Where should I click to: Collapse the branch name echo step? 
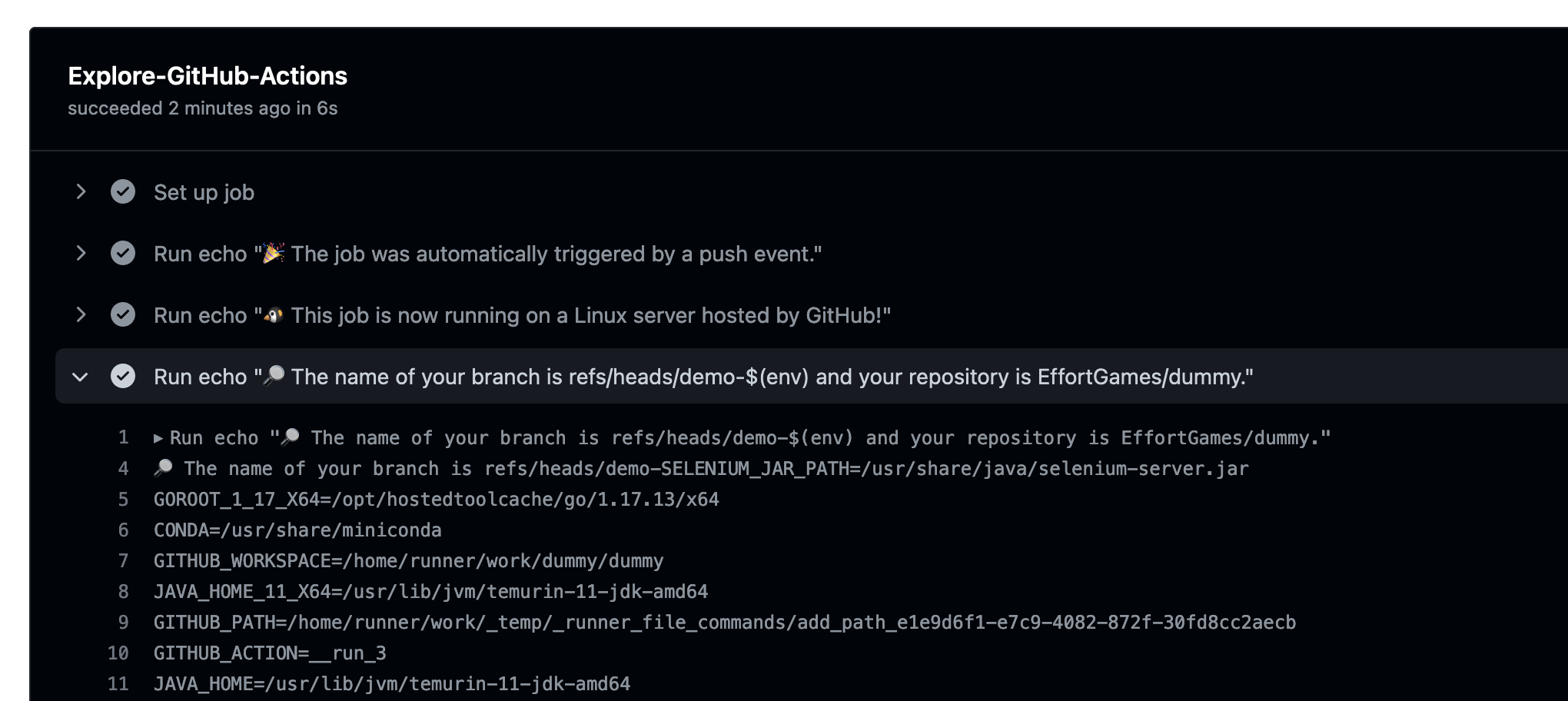click(x=80, y=377)
